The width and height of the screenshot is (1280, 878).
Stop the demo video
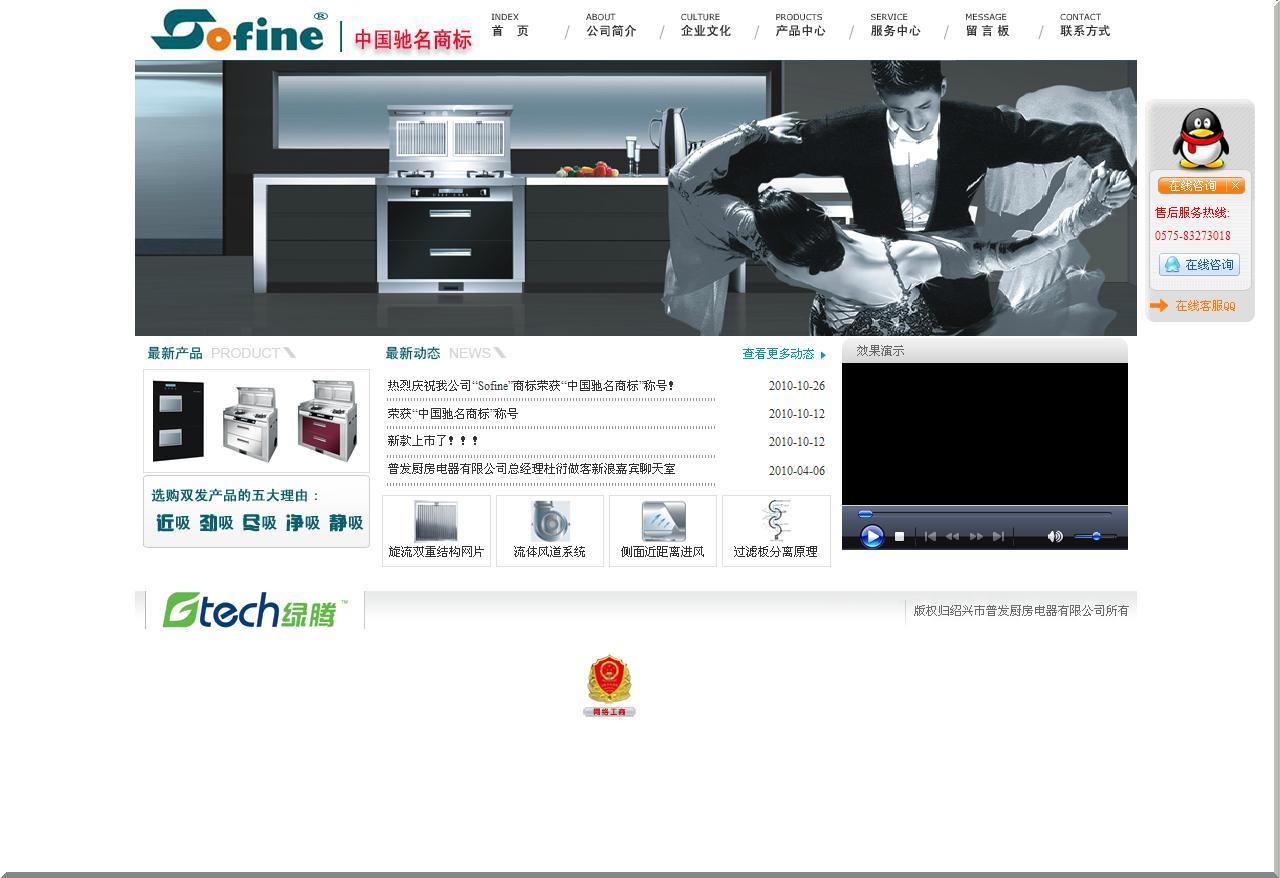tap(899, 537)
